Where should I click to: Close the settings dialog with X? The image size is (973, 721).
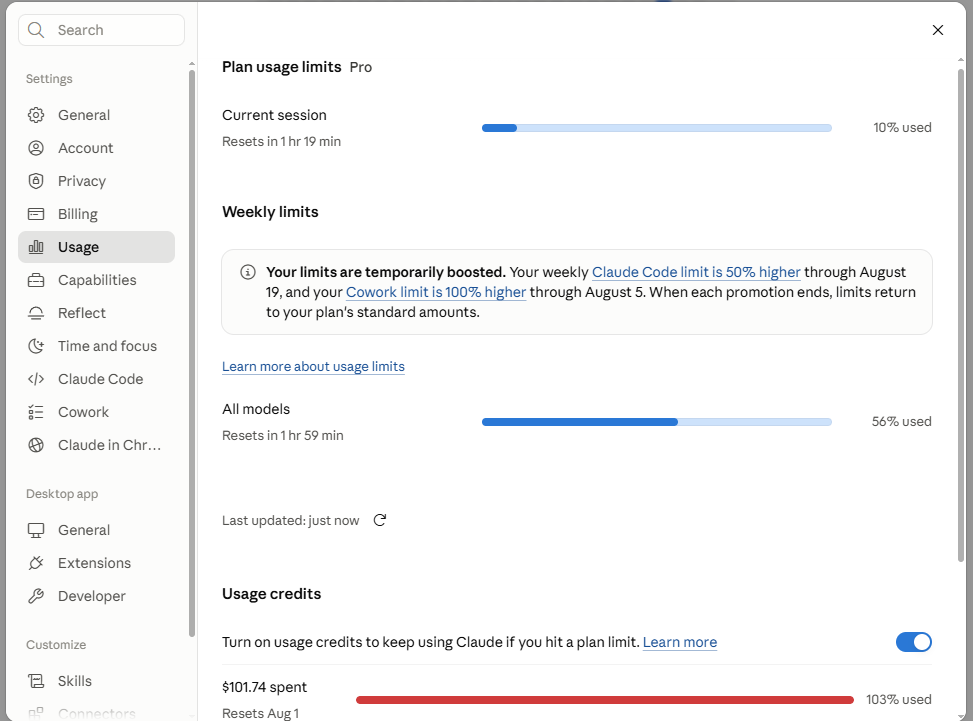coord(938,30)
